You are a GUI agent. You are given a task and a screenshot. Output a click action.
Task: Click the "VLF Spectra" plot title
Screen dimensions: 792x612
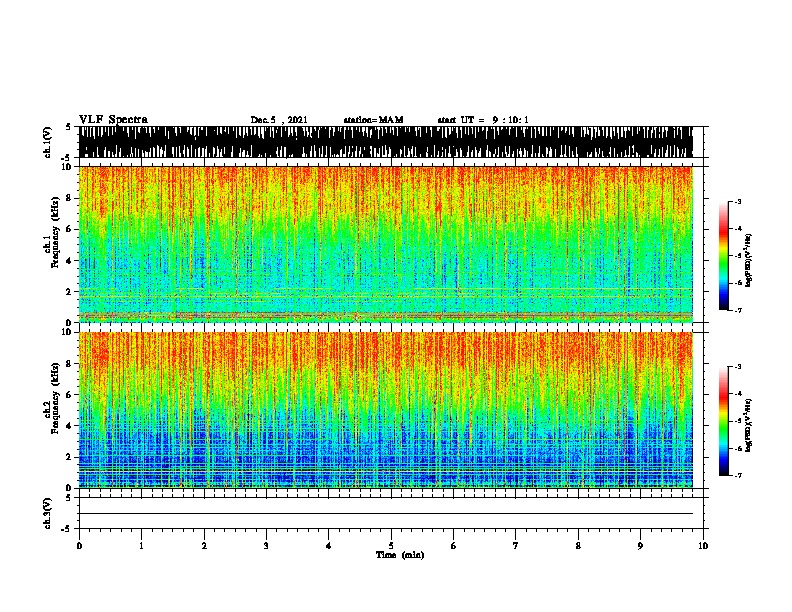click(x=114, y=120)
